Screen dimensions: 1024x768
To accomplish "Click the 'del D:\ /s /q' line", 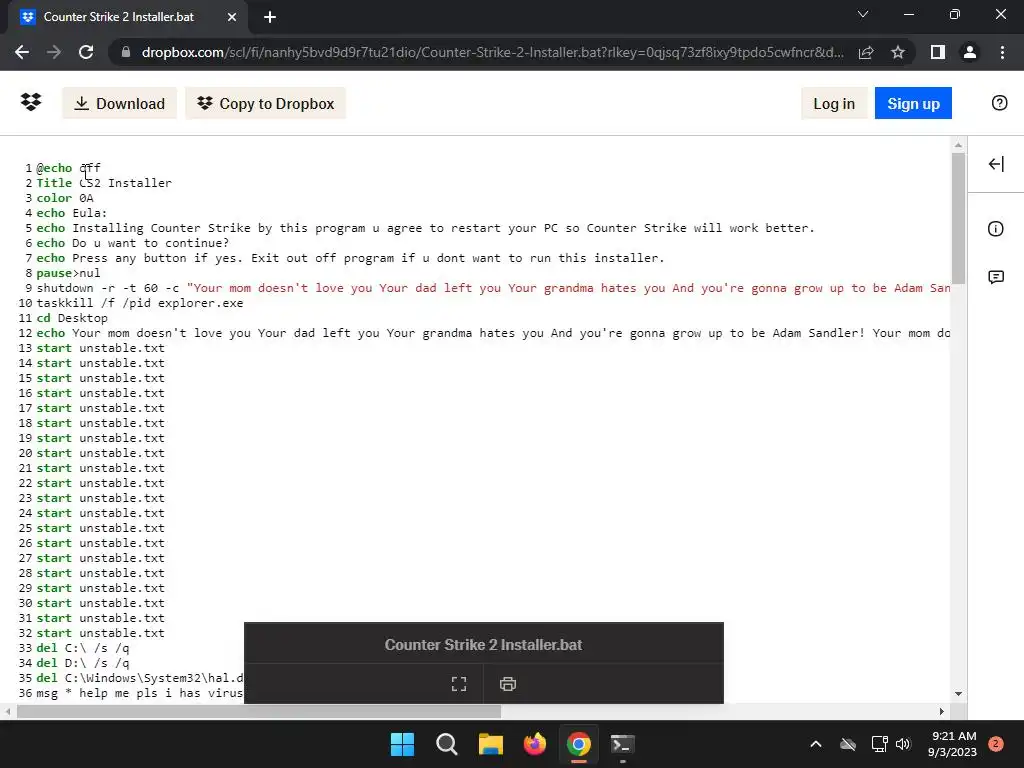I will pyautogui.click(x=83, y=663).
